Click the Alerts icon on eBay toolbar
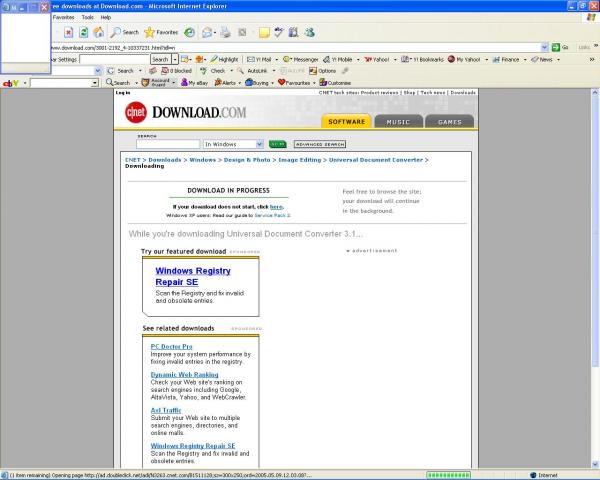Screen dimensions: 600x480 [227, 83]
